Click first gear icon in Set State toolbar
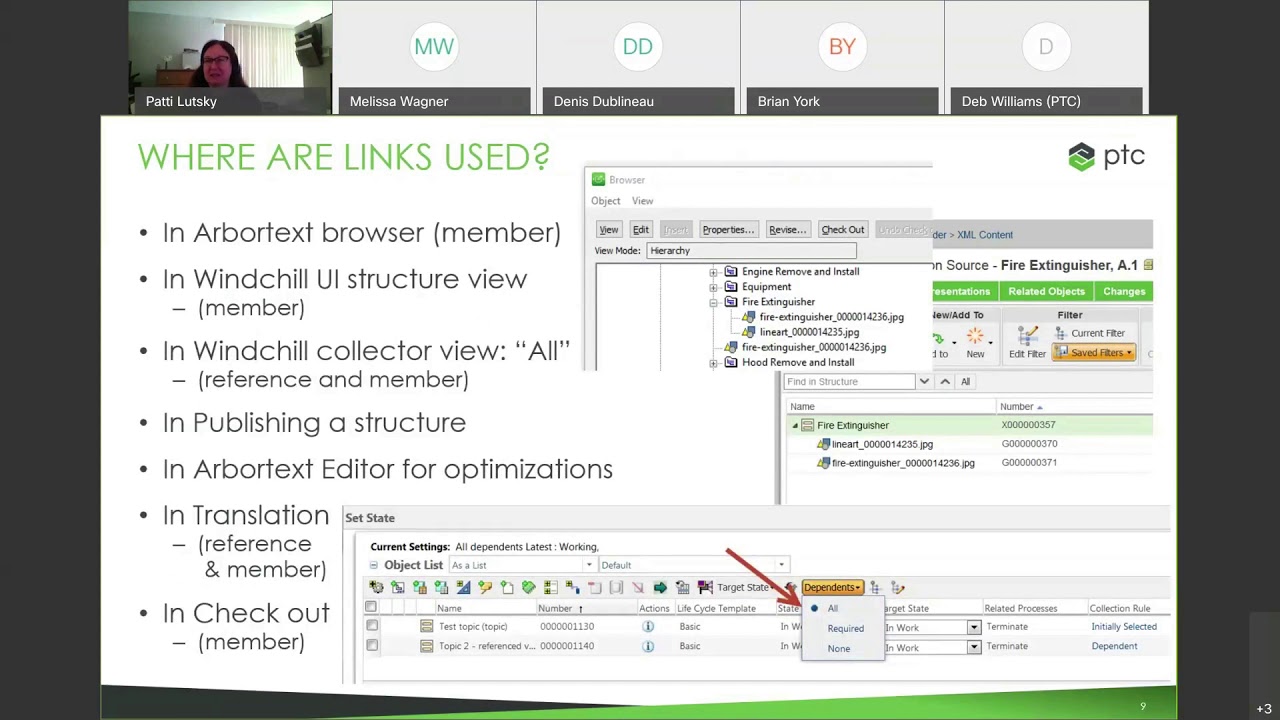 pyautogui.click(x=376, y=588)
